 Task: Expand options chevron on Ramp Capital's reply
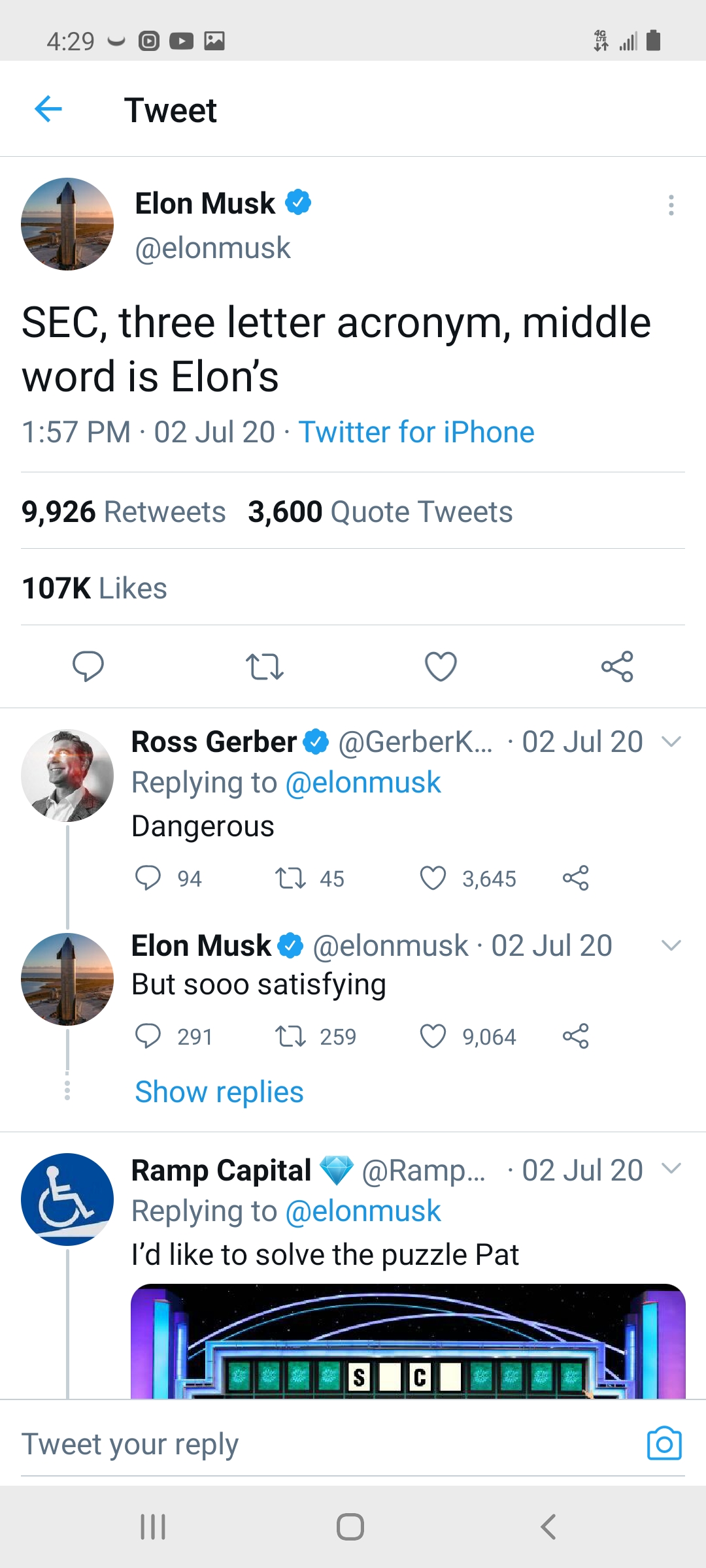tap(671, 1168)
